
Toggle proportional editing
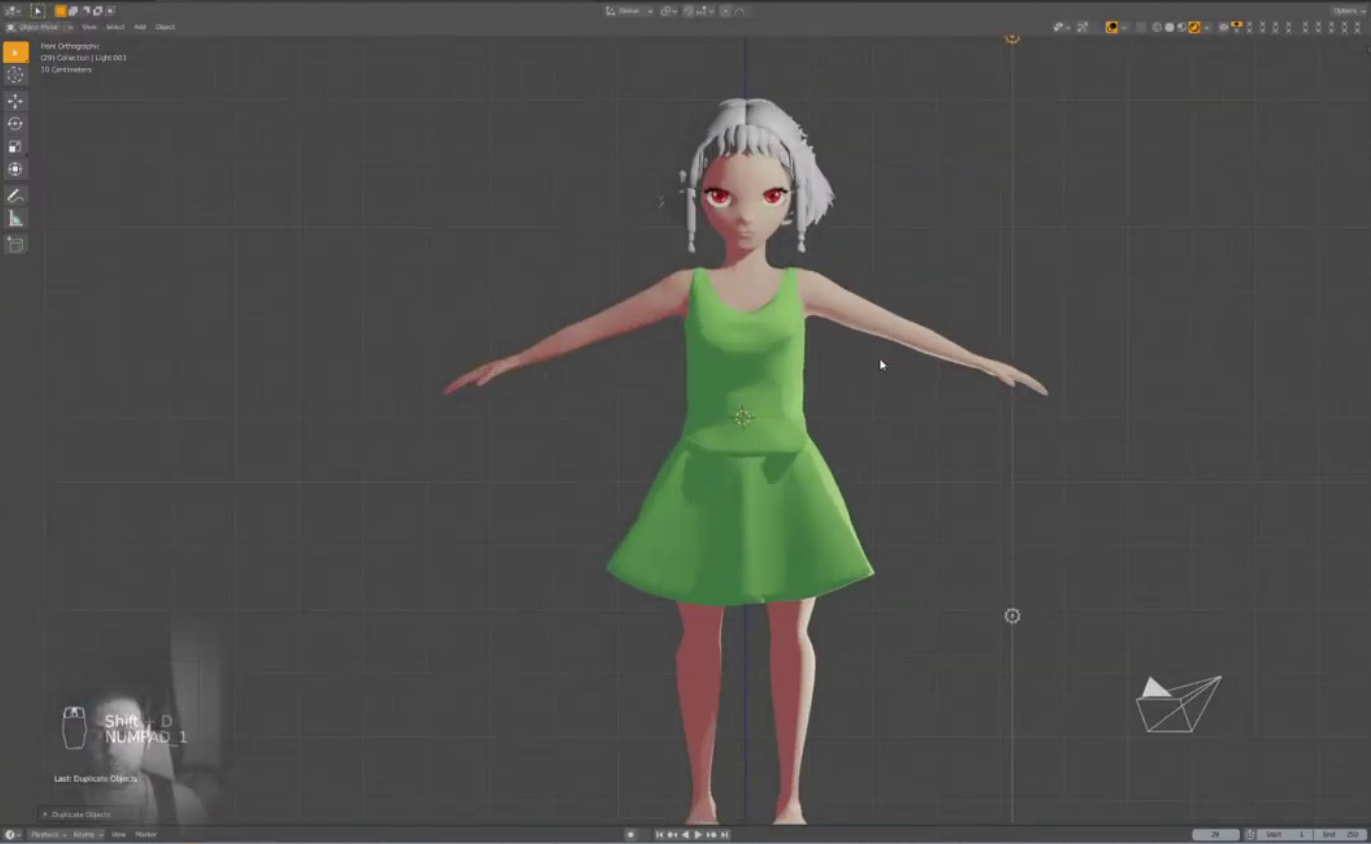726,11
